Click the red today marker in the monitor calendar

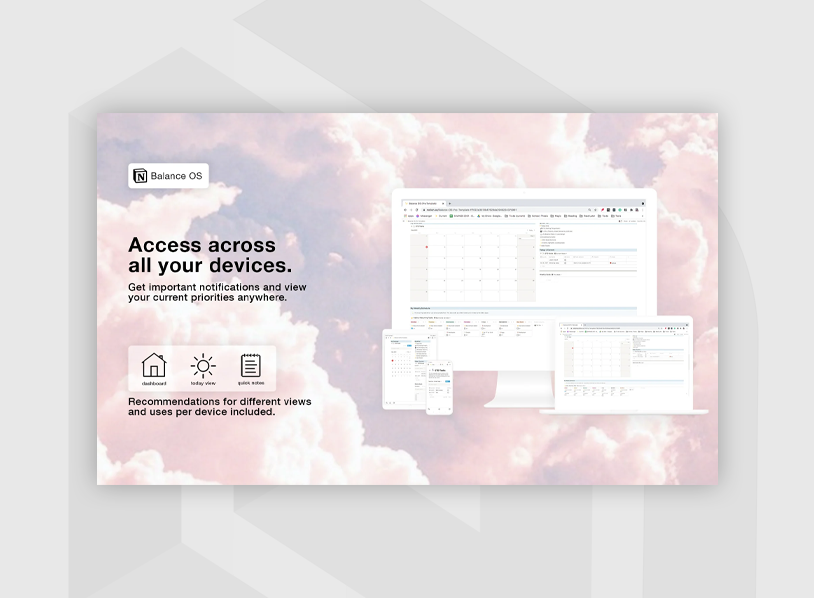pos(427,246)
